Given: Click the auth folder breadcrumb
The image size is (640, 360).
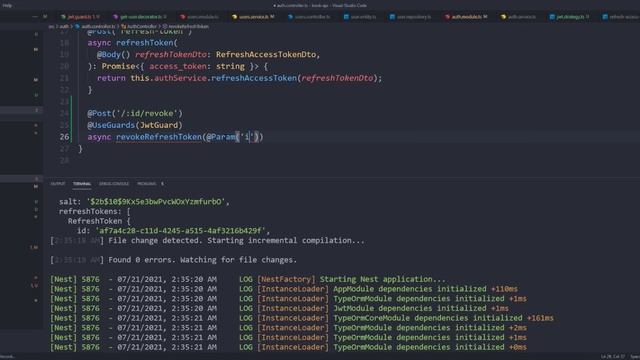Looking at the screenshot, I should pyautogui.click(x=64, y=27).
